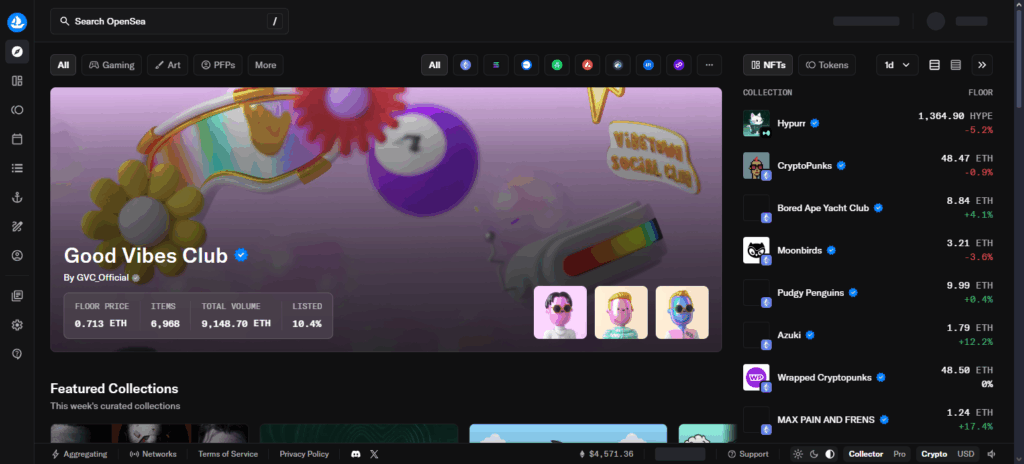Open the Discord icon in footer
The image size is (1024, 464).
click(355, 454)
